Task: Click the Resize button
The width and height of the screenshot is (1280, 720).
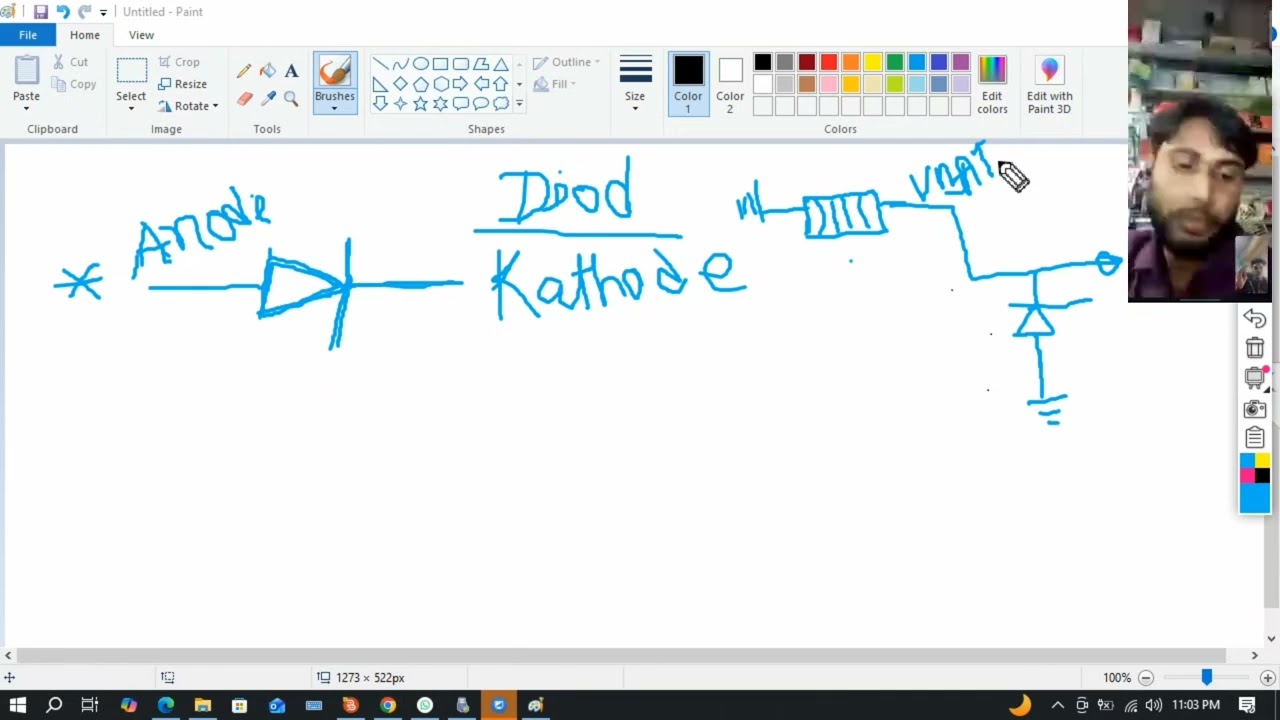Action: pos(182,84)
